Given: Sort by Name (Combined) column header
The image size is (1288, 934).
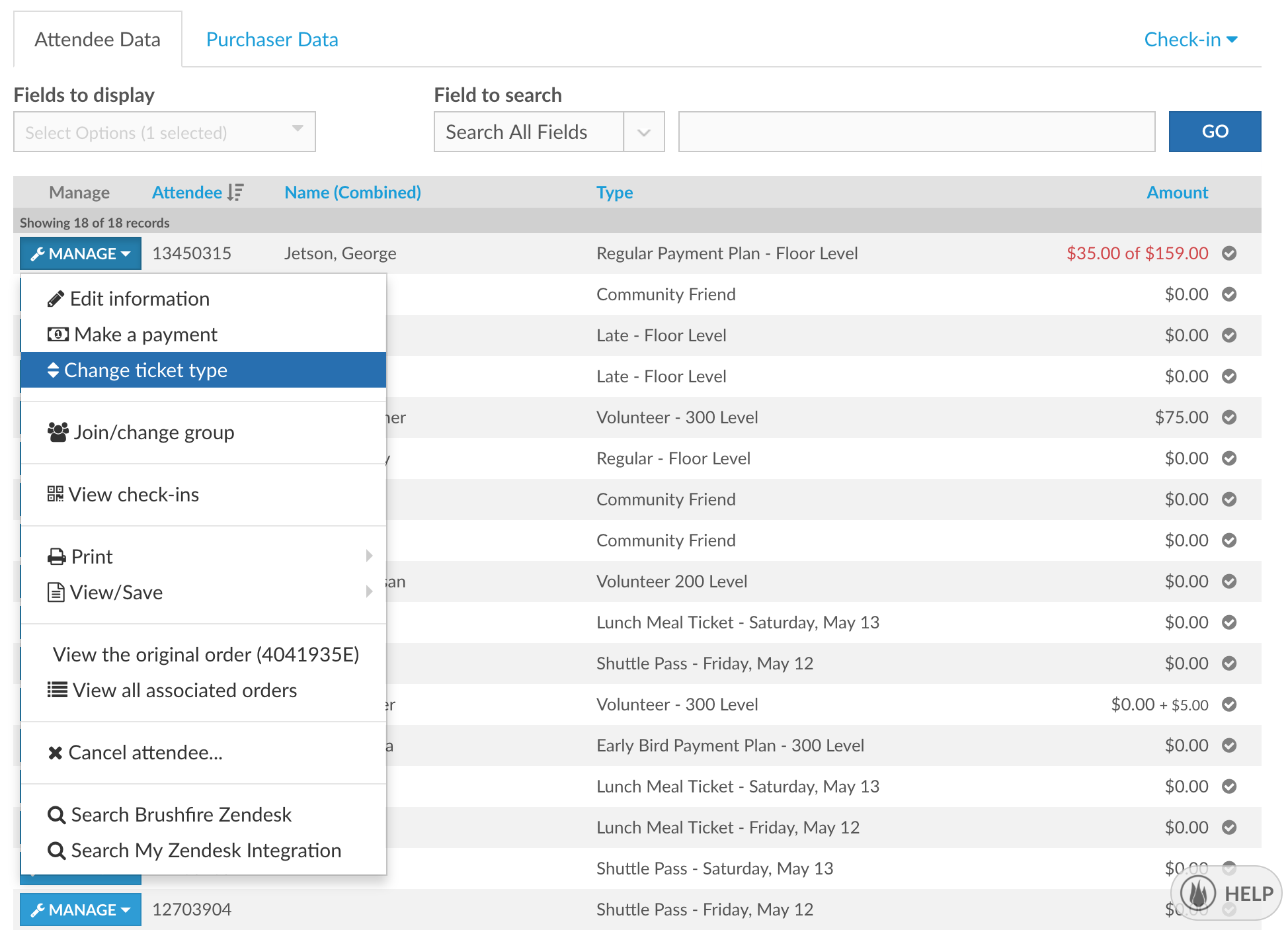Looking at the screenshot, I should pos(352,192).
